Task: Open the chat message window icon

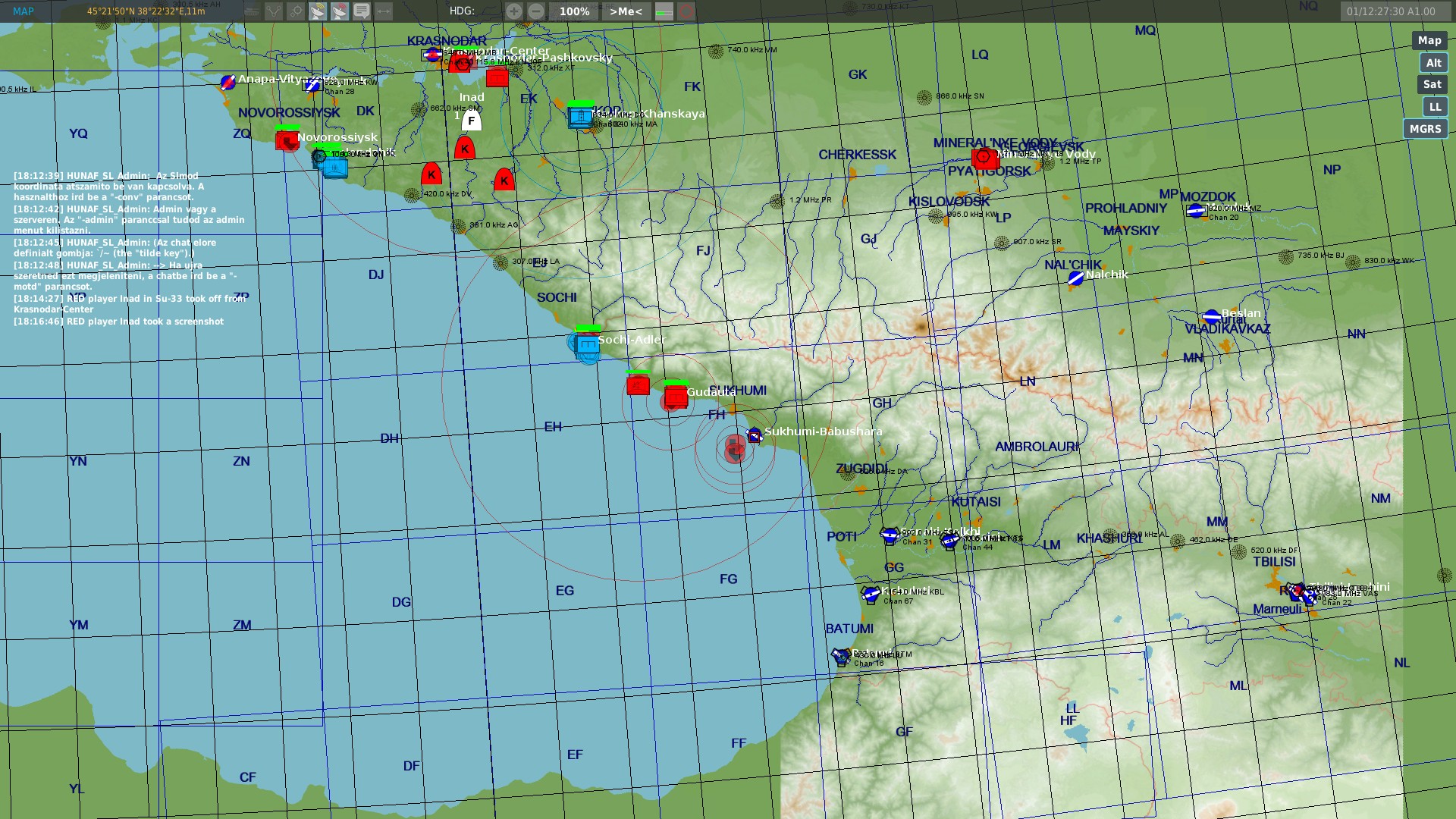Action: pos(362,11)
